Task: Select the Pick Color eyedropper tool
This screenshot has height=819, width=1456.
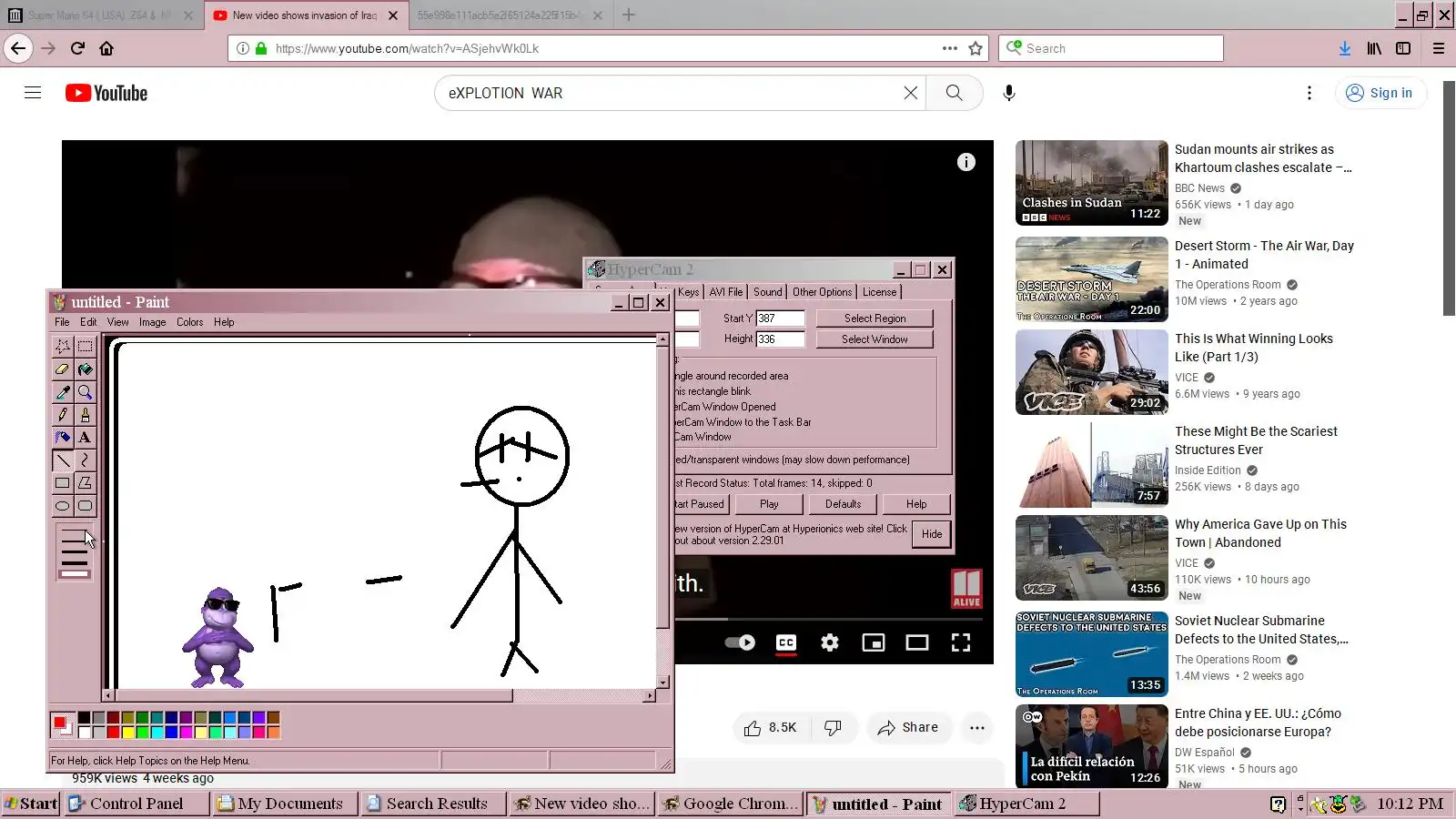Action: (63, 391)
